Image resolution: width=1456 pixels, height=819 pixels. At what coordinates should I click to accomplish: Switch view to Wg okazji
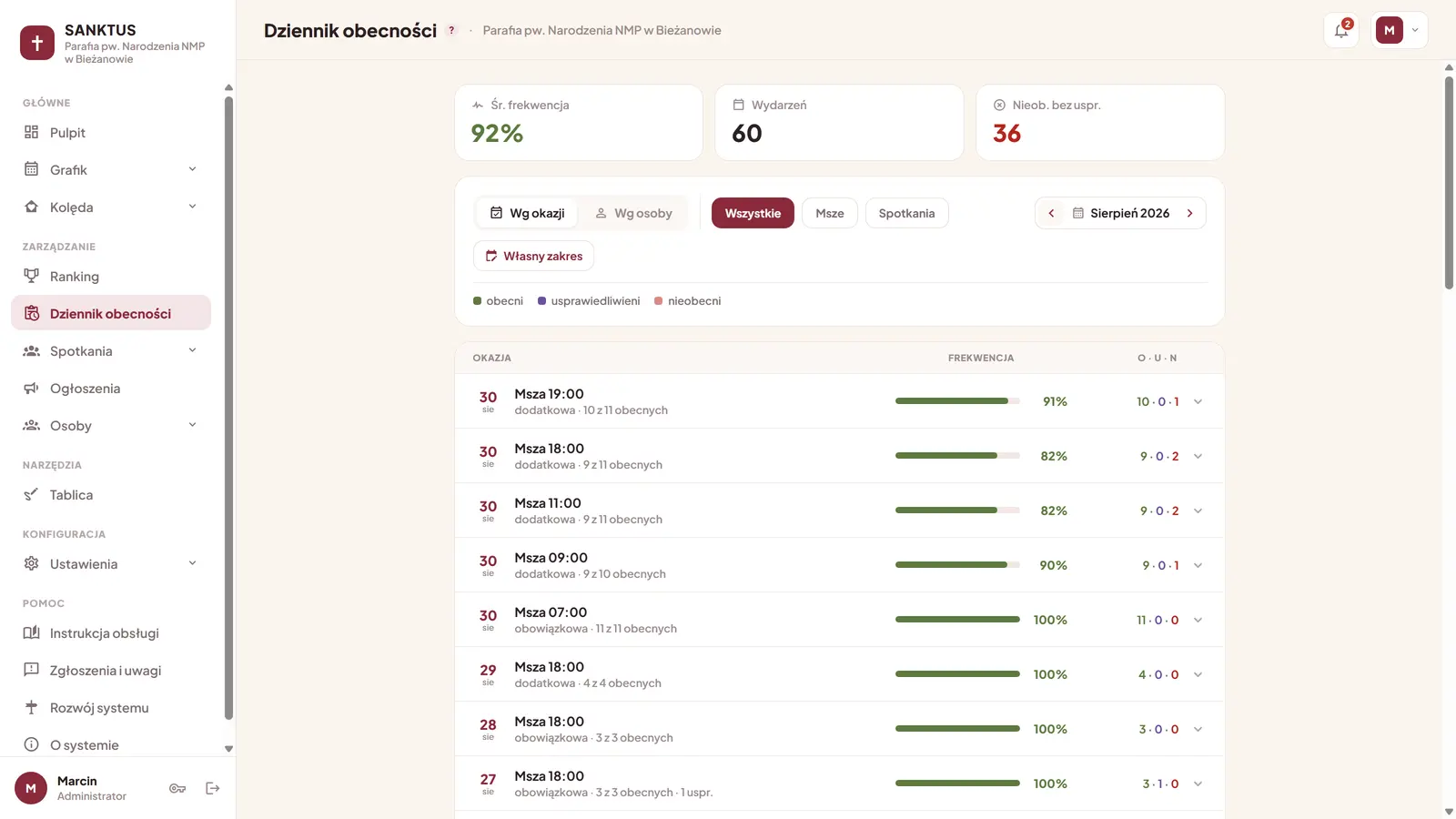click(527, 213)
